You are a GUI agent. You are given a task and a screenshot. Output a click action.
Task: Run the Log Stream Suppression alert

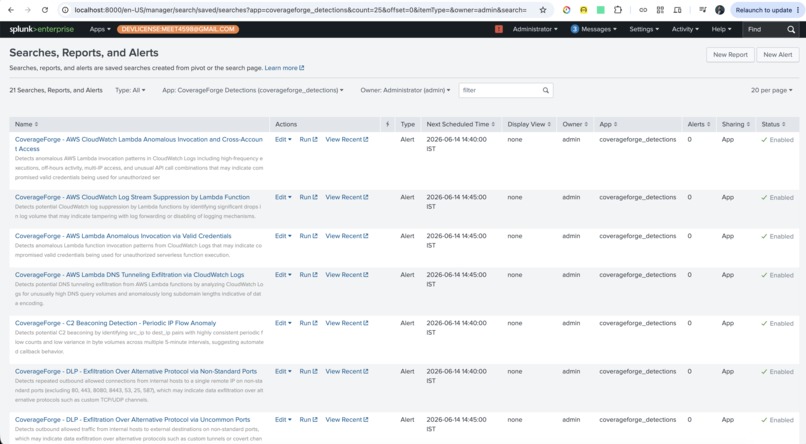tap(308, 197)
